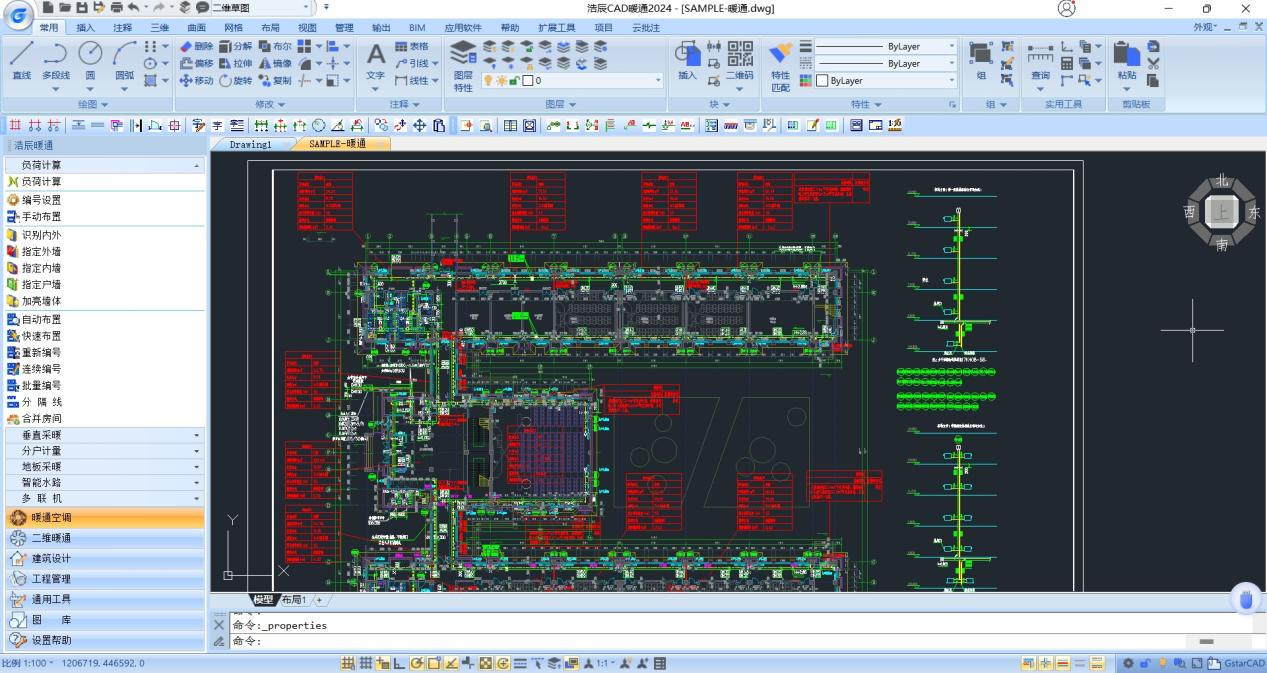
Task: Click the command line input field
Action: pos(700,641)
